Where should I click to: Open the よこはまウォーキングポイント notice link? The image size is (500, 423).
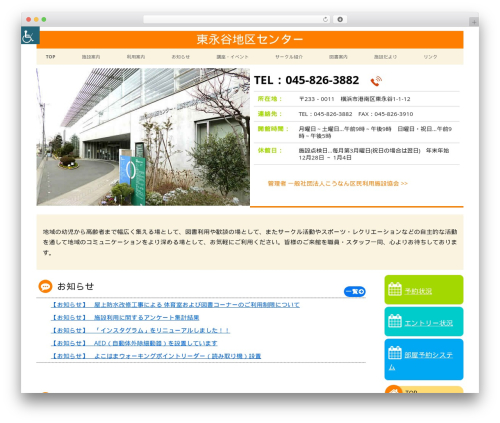point(156,356)
